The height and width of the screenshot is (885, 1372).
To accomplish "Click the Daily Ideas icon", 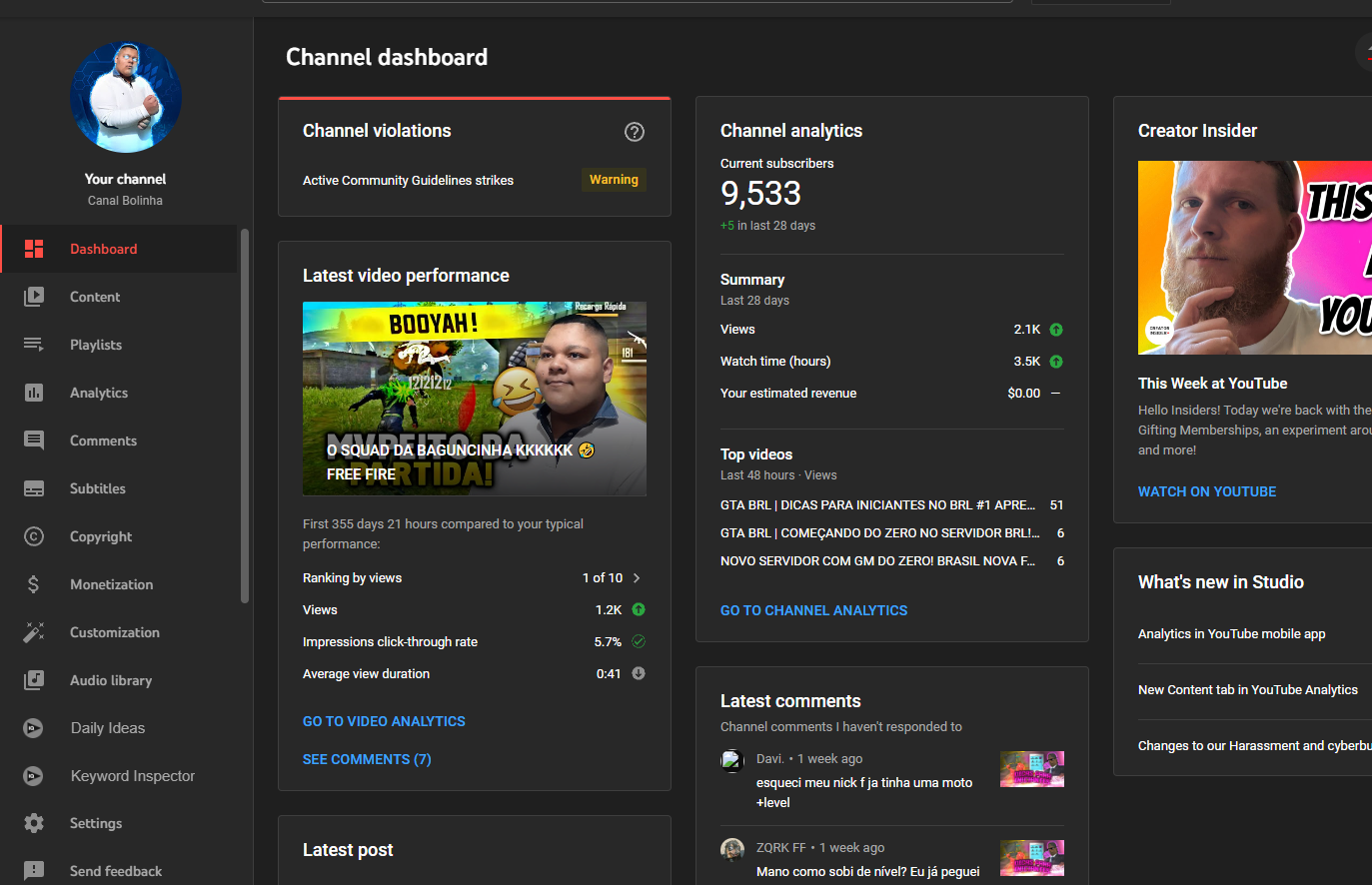I will click(33, 728).
